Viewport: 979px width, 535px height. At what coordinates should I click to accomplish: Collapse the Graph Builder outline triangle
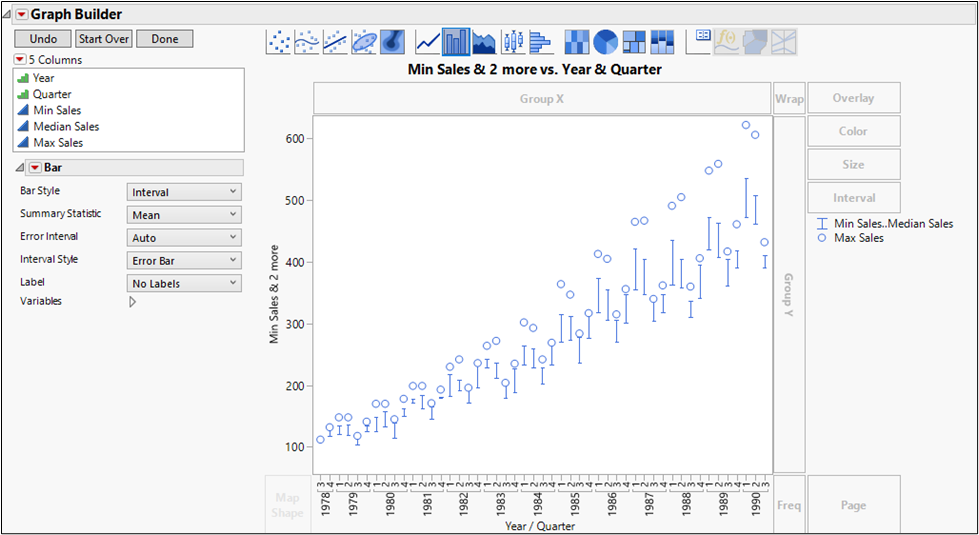tap(7, 14)
